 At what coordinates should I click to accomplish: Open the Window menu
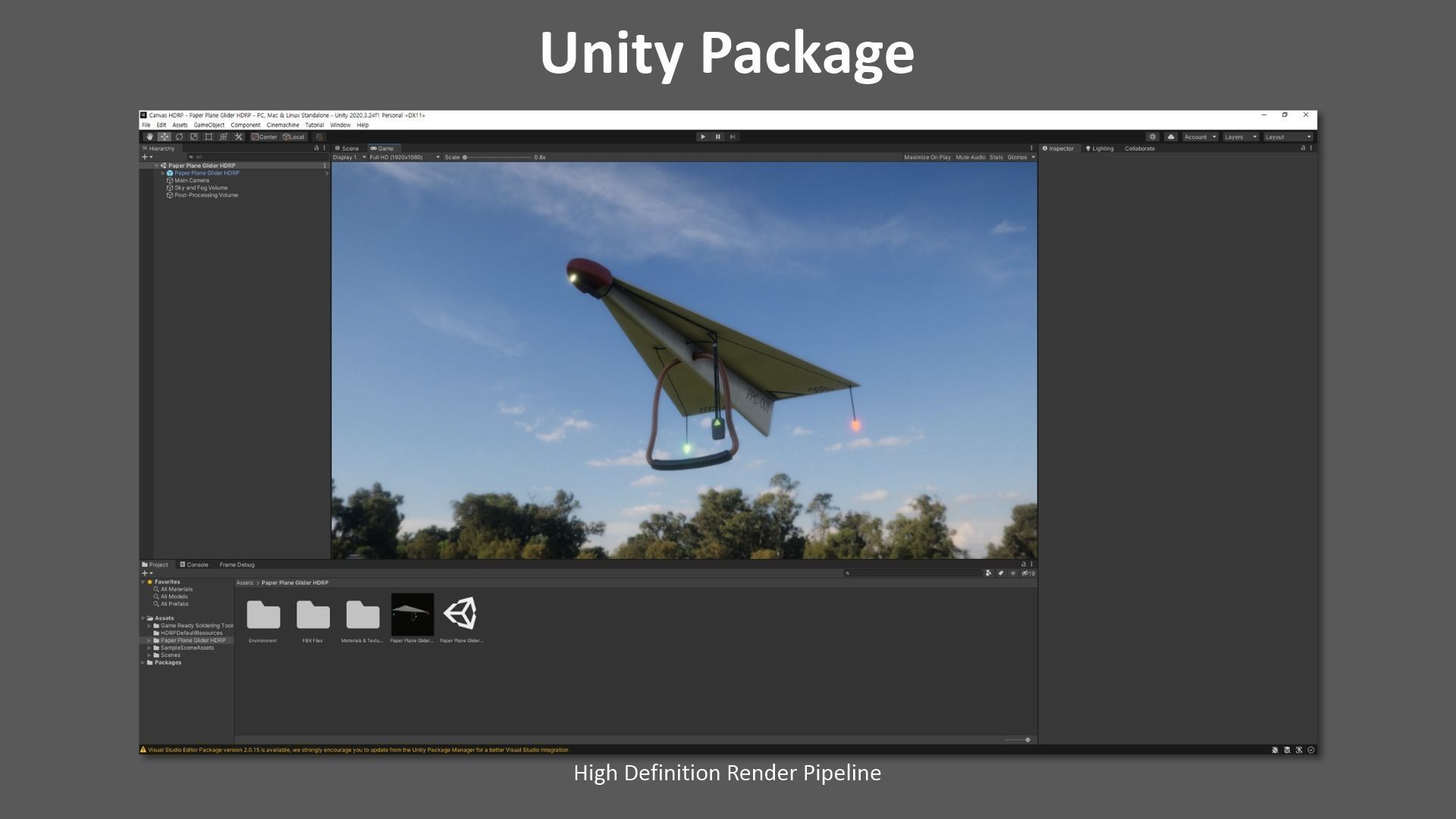pyautogui.click(x=340, y=125)
